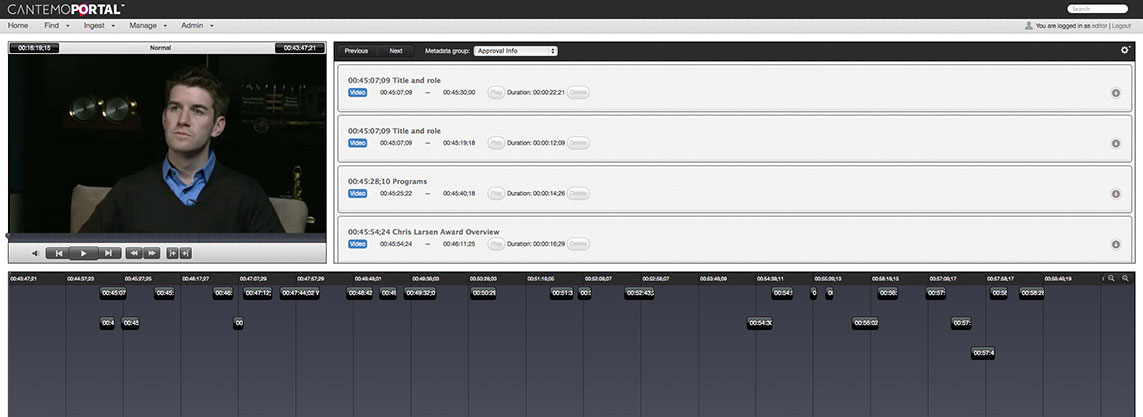Delete the Programs segment
The height and width of the screenshot is (417, 1143).
(x=578, y=194)
